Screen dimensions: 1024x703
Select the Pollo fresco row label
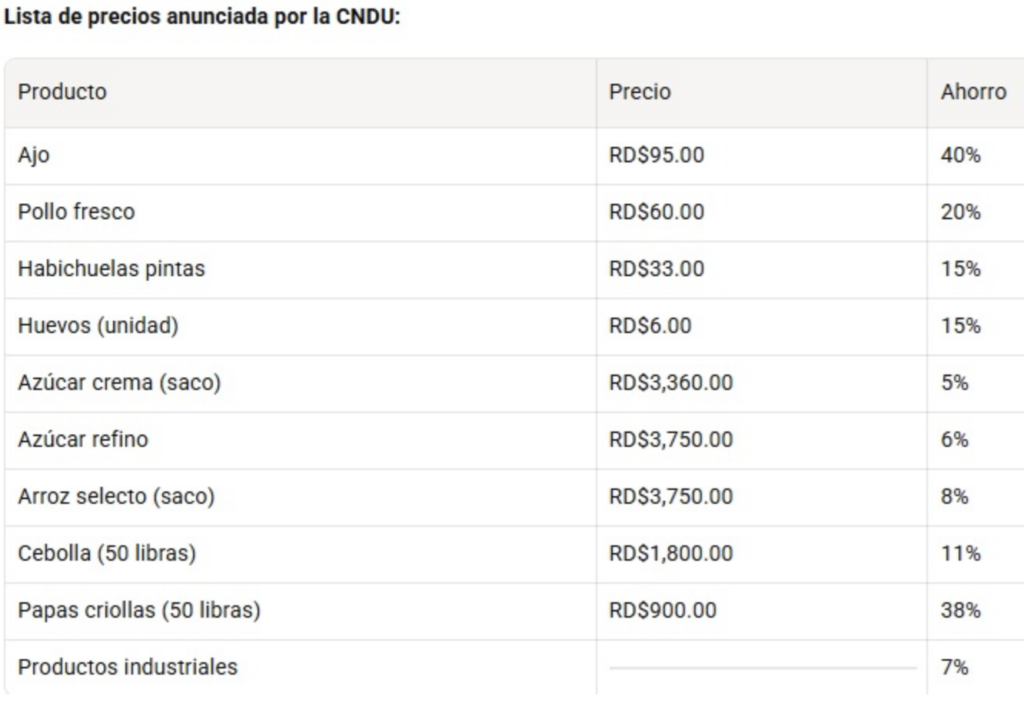coord(76,212)
